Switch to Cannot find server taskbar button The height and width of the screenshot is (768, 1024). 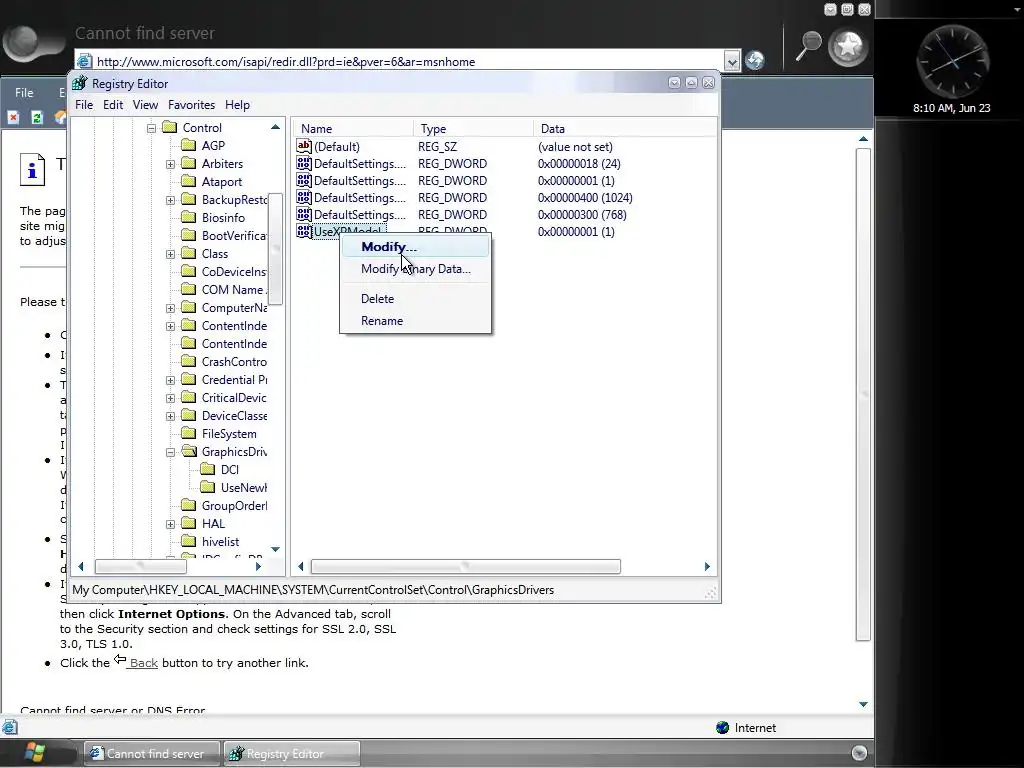pos(152,754)
